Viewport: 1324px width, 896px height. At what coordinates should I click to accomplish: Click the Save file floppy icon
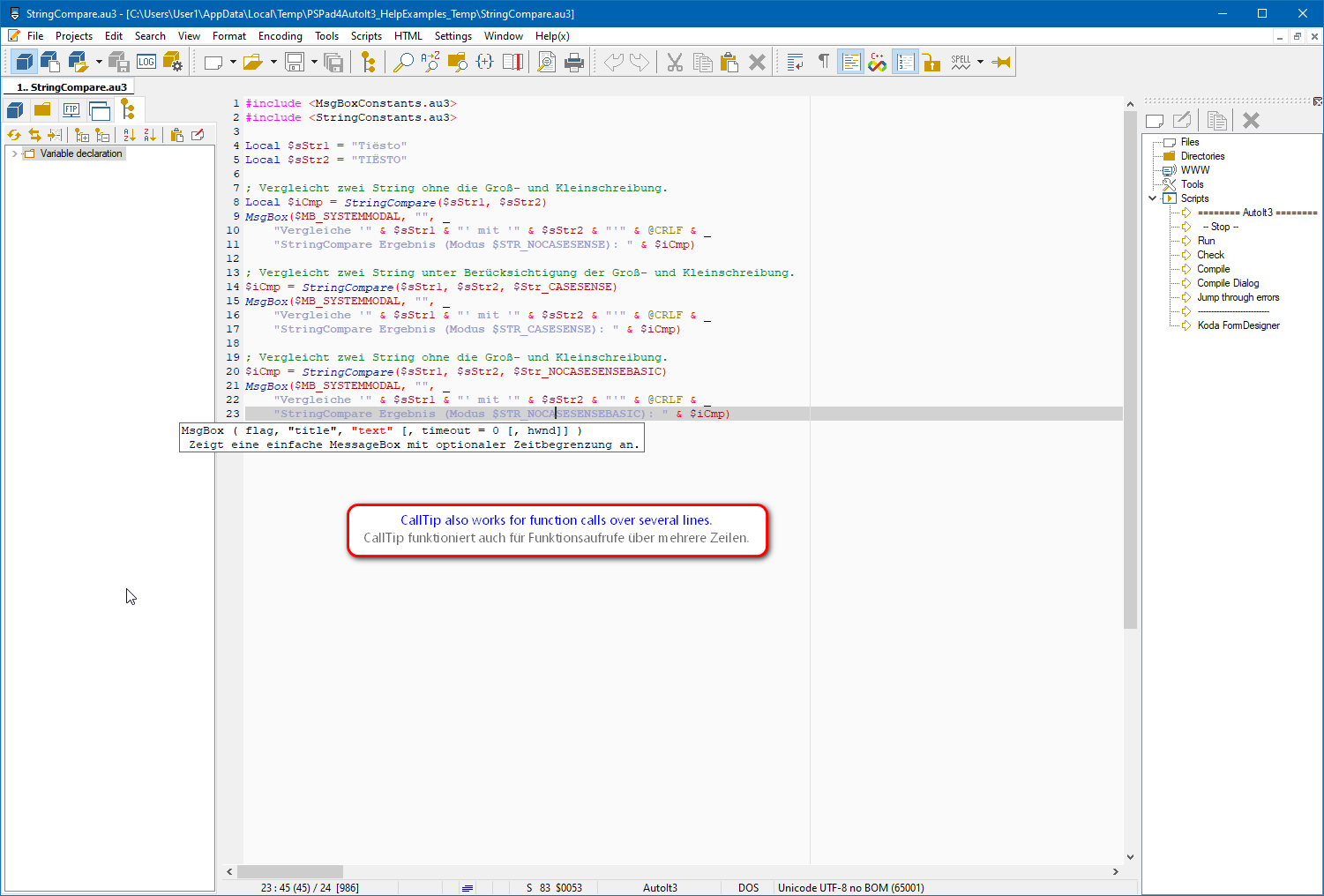295,62
